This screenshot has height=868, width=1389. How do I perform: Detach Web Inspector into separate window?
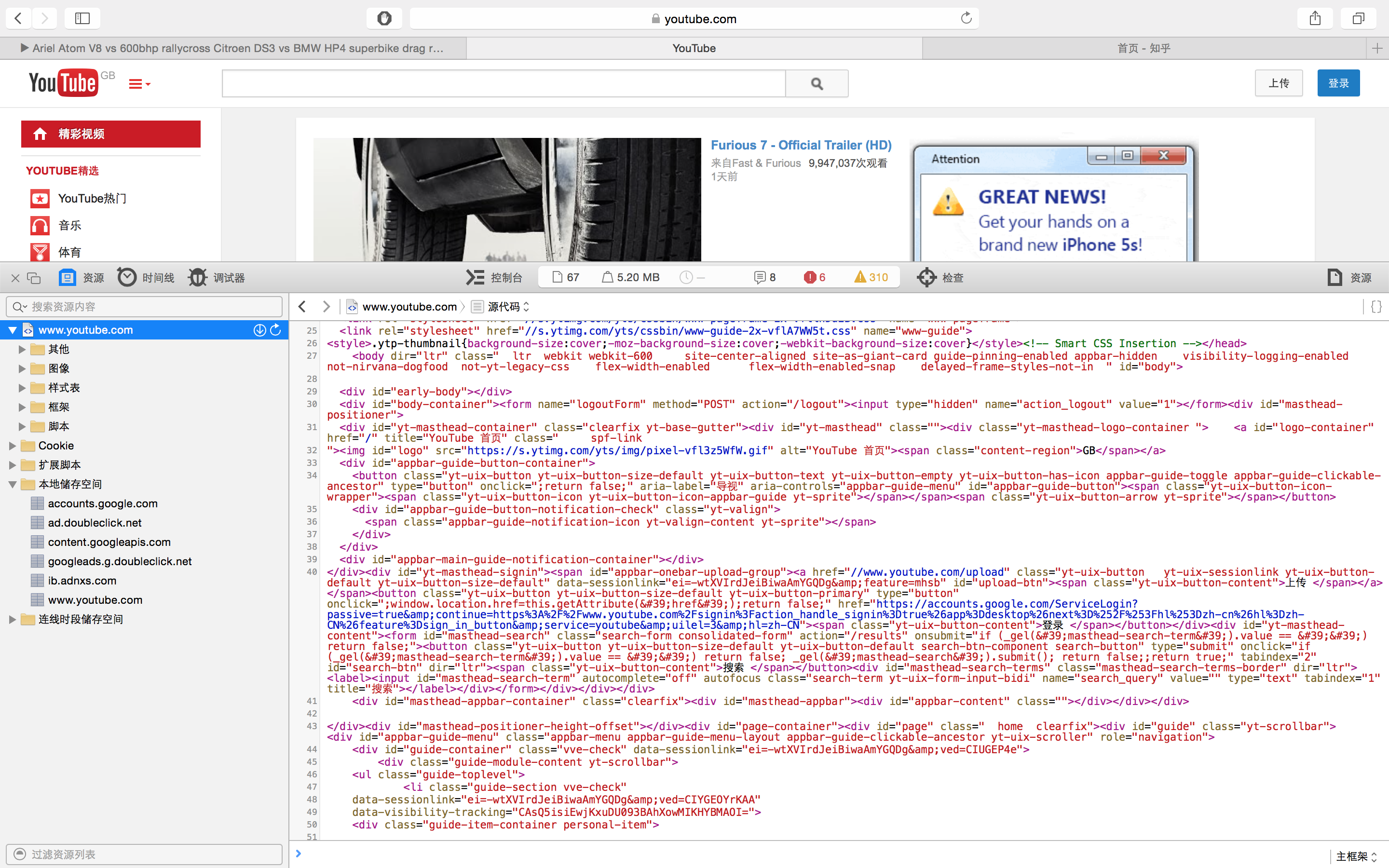click(34, 278)
